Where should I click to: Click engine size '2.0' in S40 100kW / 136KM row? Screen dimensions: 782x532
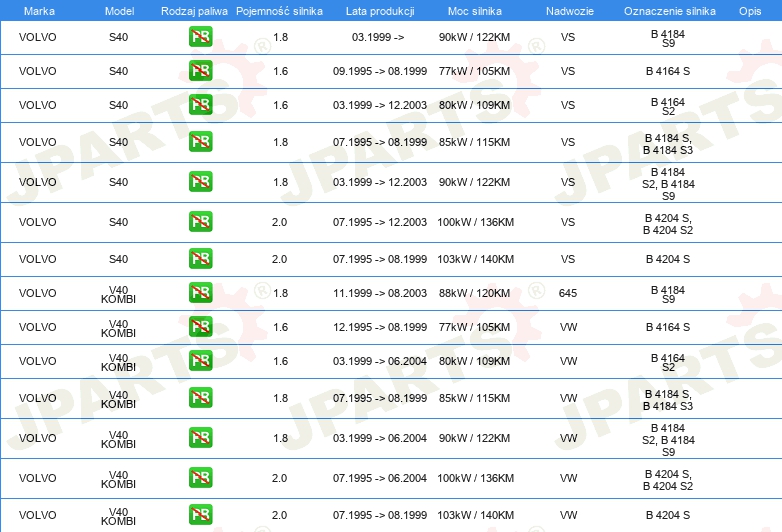(x=279, y=222)
